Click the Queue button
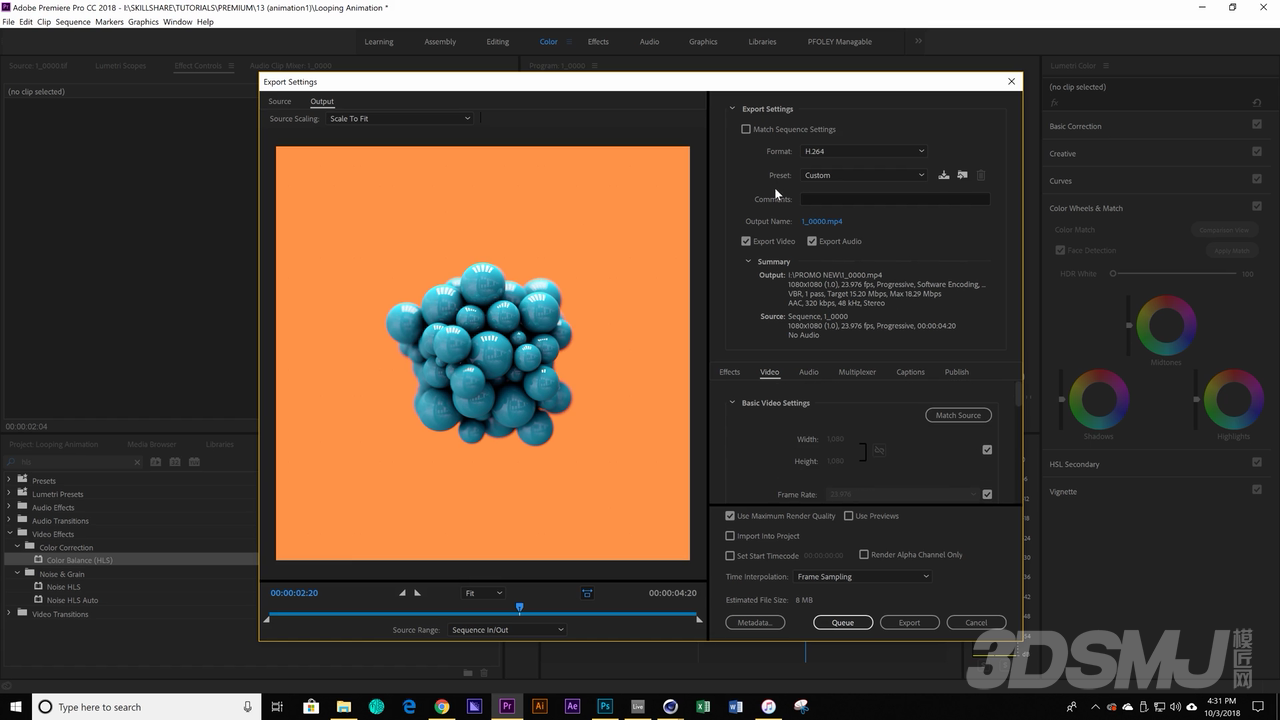The height and width of the screenshot is (720, 1280). click(843, 622)
